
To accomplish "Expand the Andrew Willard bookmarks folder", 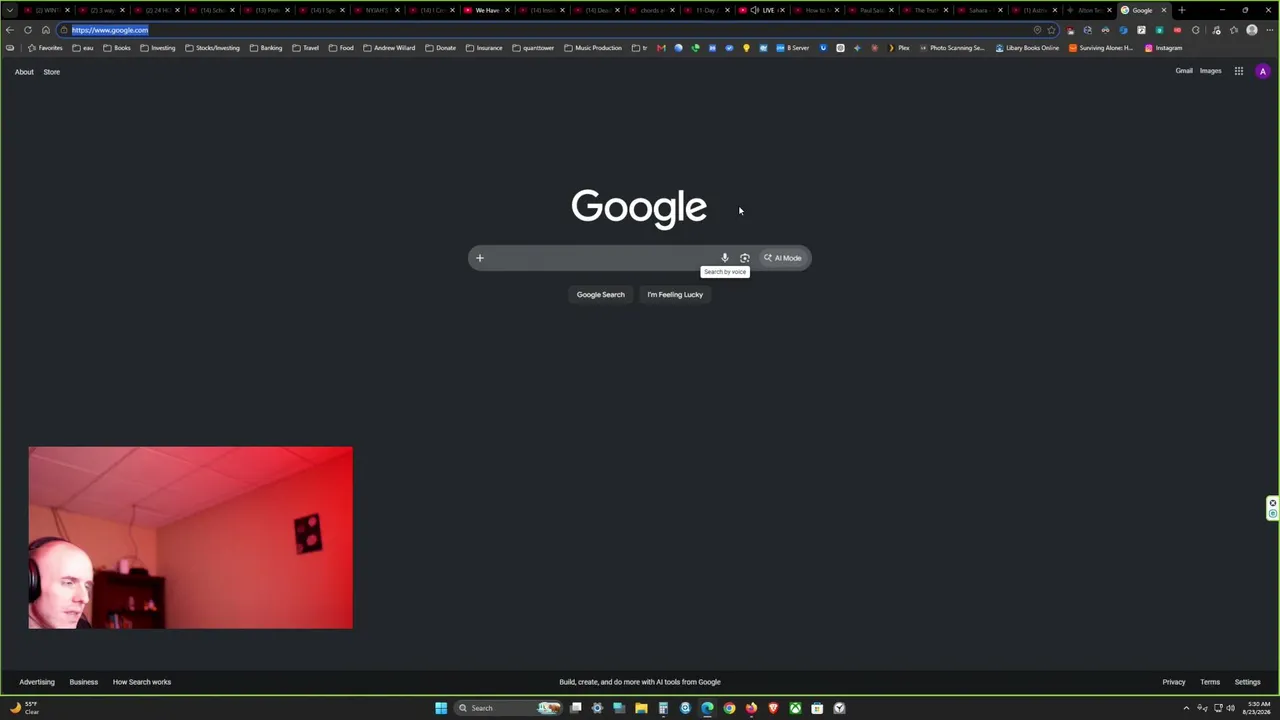I will coord(389,48).
